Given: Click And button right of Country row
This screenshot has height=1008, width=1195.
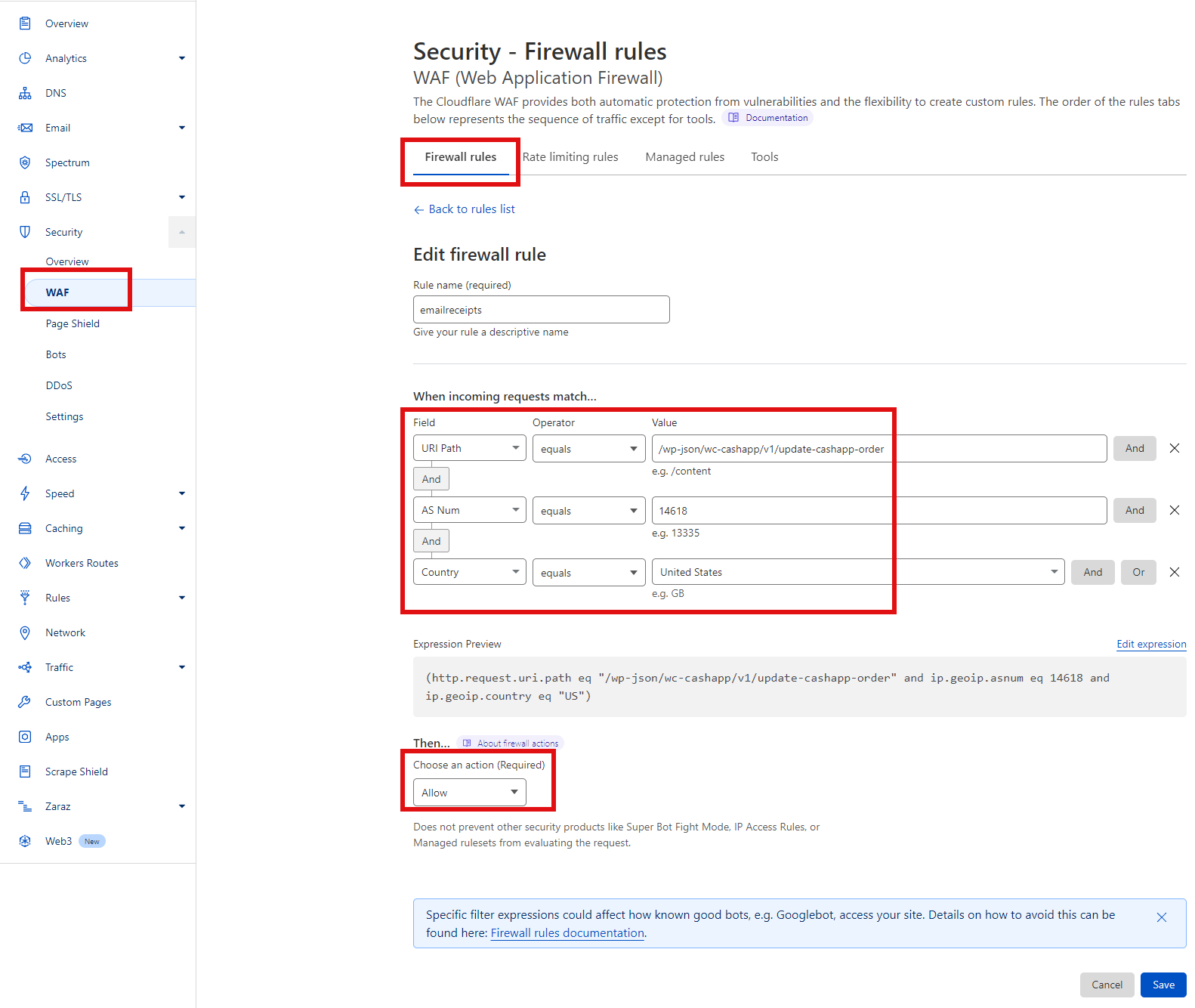Looking at the screenshot, I should (1092, 572).
